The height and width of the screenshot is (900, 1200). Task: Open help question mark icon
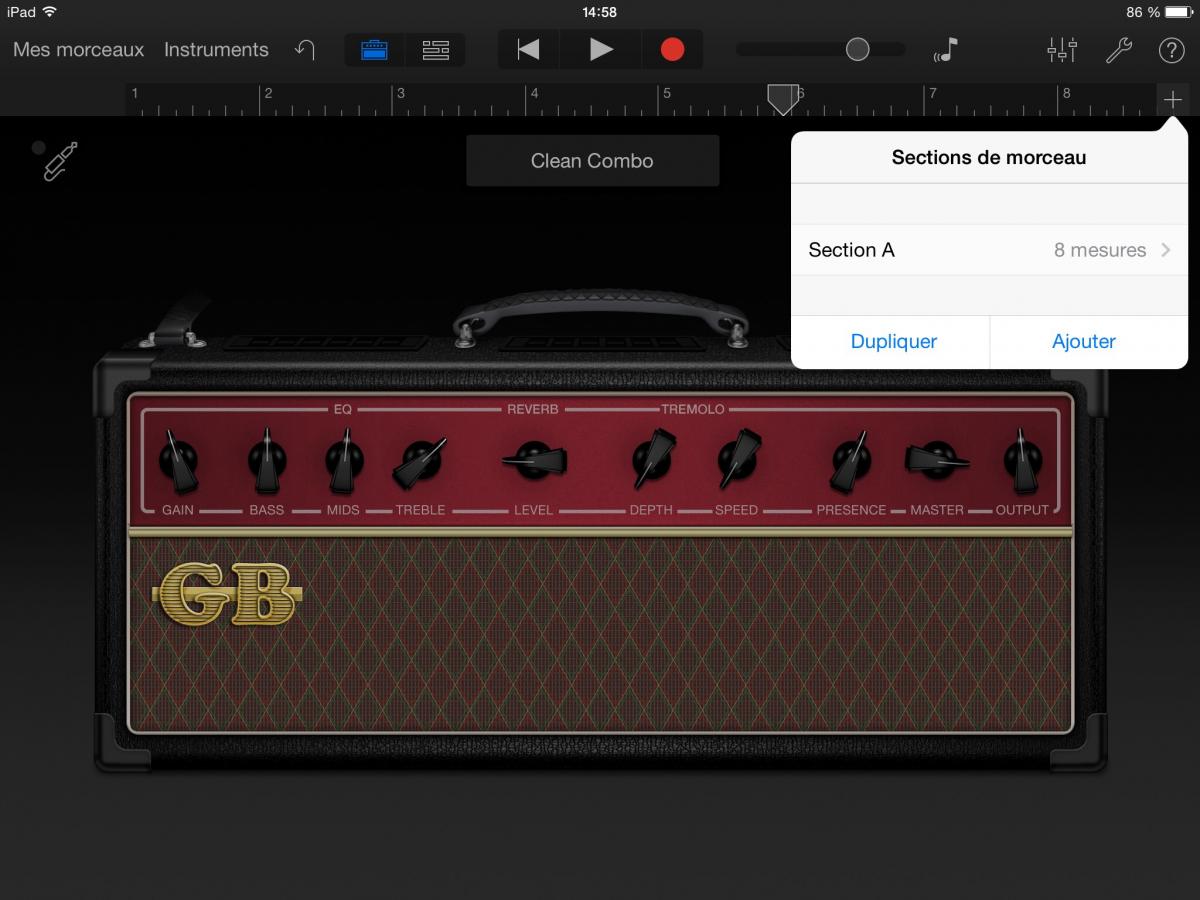coord(1171,49)
